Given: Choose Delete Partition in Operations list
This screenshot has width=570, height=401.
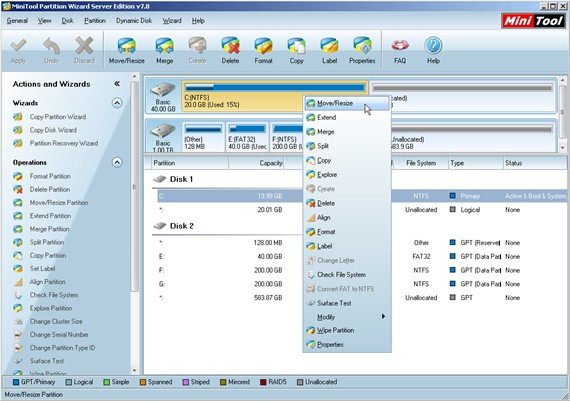Looking at the screenshot, I should click(50, 189).
